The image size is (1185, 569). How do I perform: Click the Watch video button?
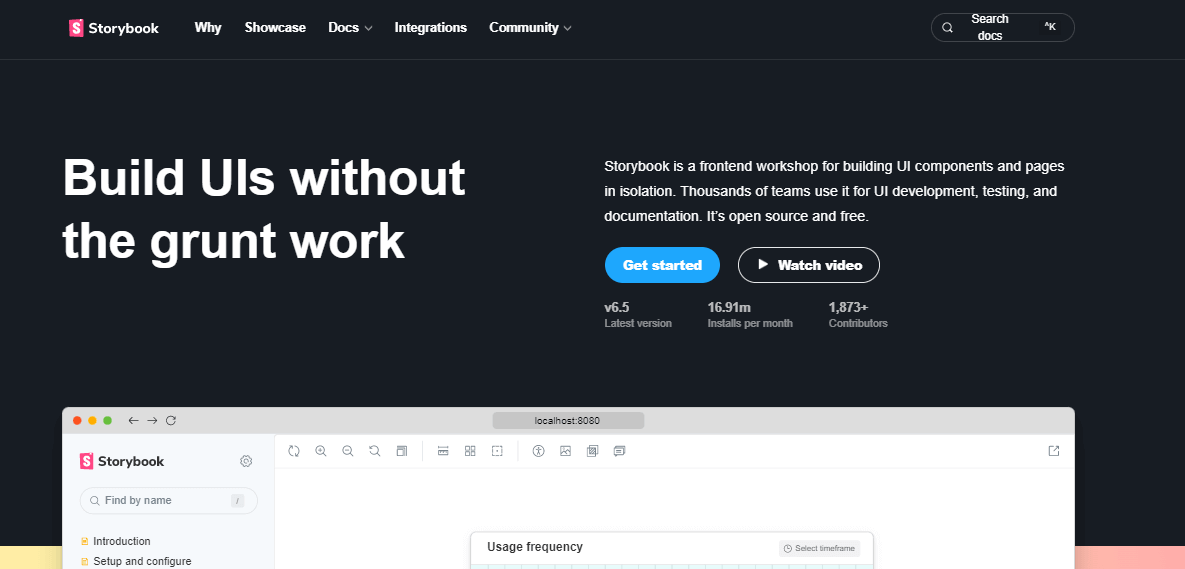(x=809, y=265)
